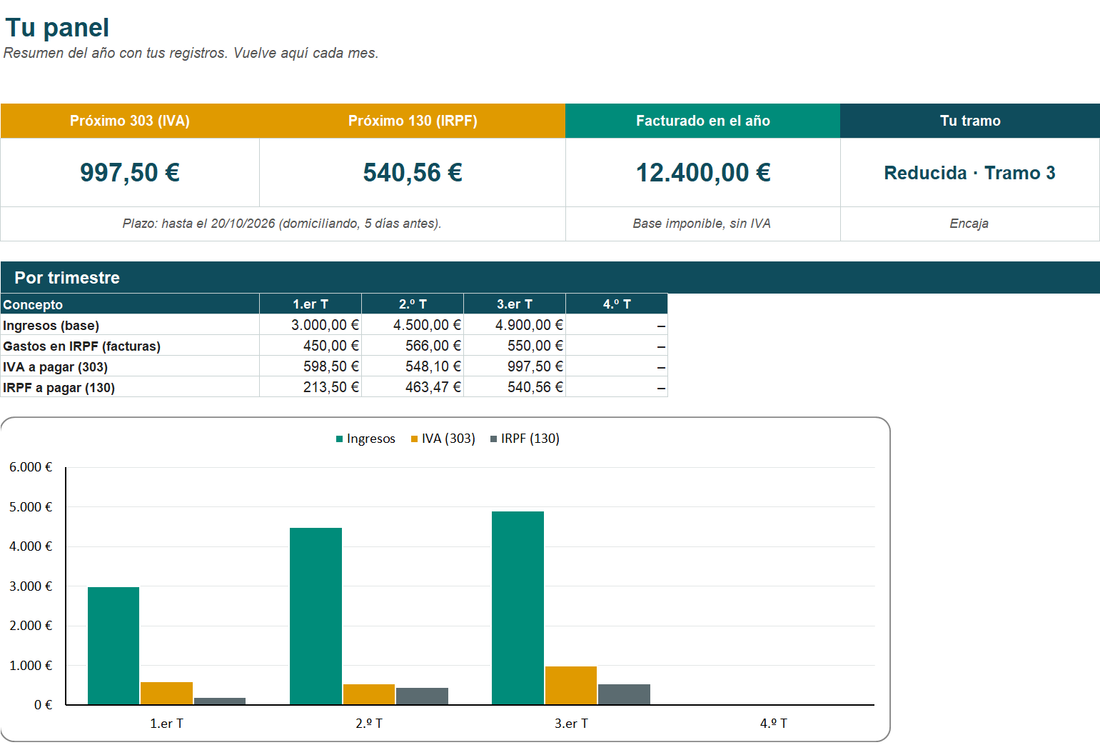Select the 'IVA a pagar (303)' row label
Image resolution: width=1100 pixels, height=750 pixels.
click(55, 367)
